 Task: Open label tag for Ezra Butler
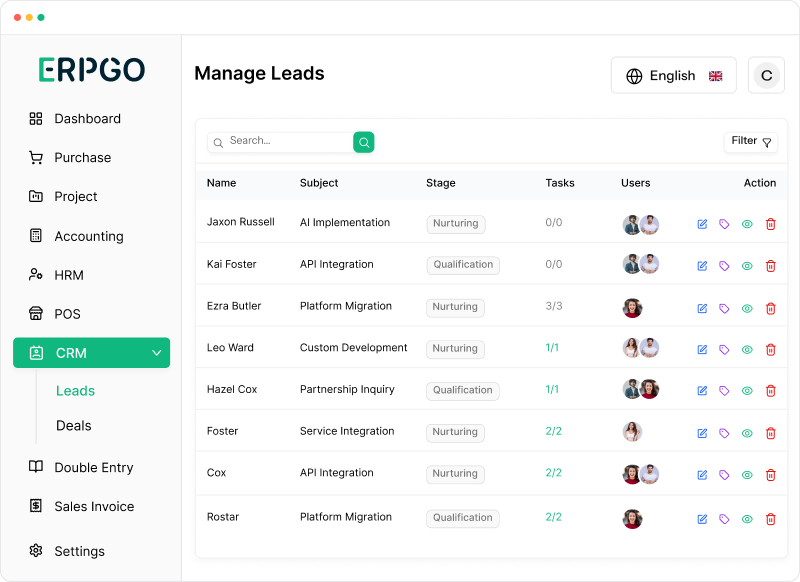tap(724, 309)
